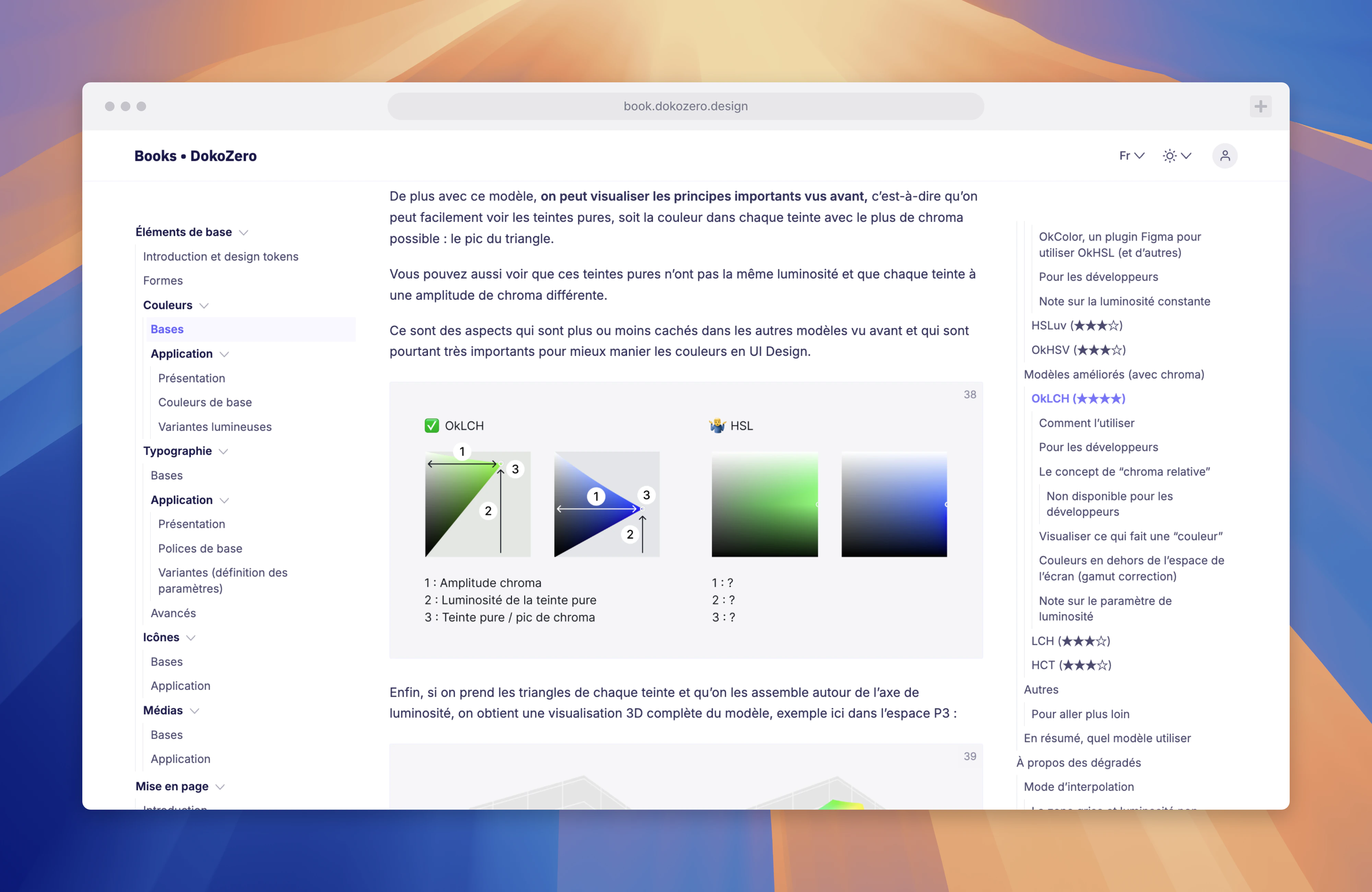Image resolution: width=1372 pixels, height=892 pixels.
Task: Jump to Le concept de "chroma relative"
Action: [1124, 472]
